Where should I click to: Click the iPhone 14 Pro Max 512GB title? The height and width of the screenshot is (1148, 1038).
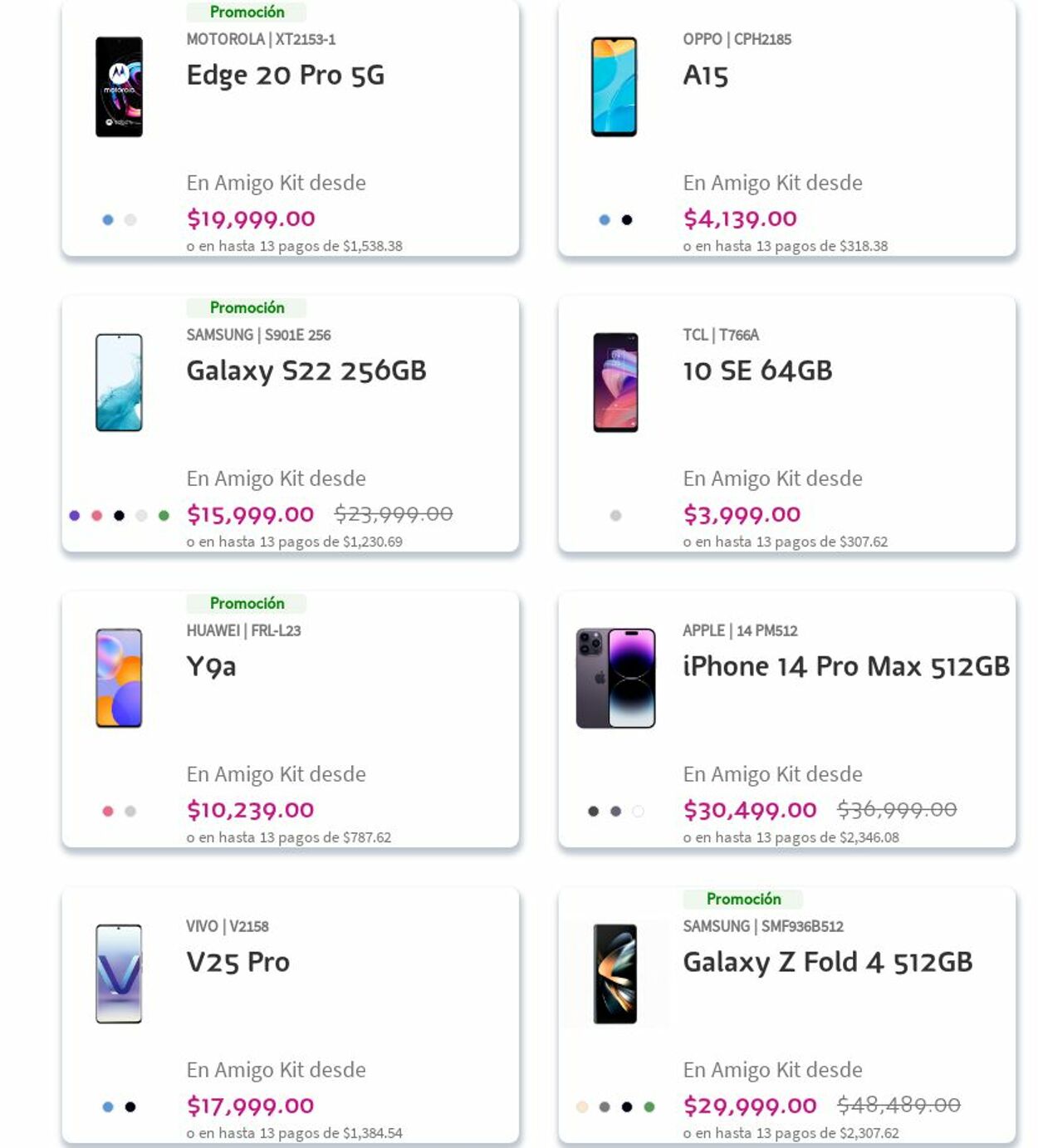click(x=845, y=666)
